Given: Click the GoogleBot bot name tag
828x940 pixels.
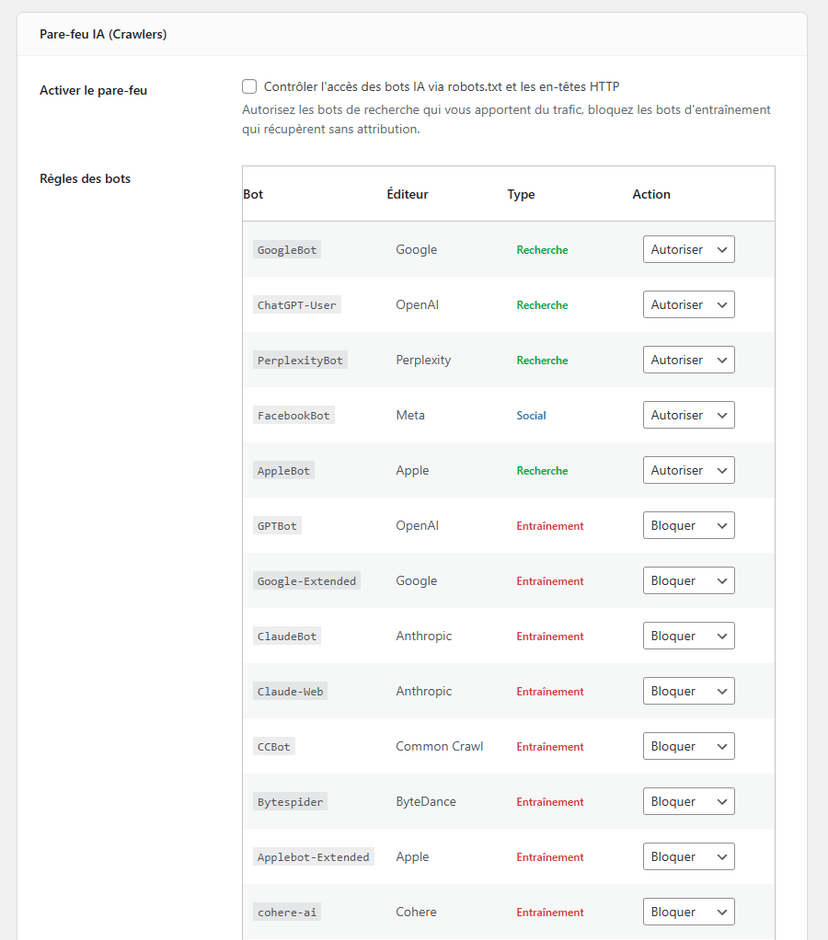Looking at the screenshot, I should [287, 250].
